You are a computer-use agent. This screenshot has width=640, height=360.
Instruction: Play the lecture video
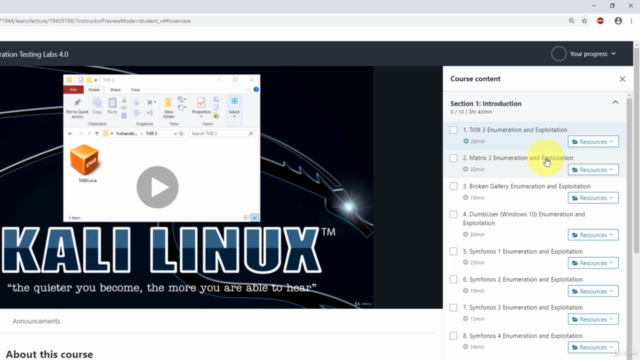pyautogui.click(x=157, y=187)
